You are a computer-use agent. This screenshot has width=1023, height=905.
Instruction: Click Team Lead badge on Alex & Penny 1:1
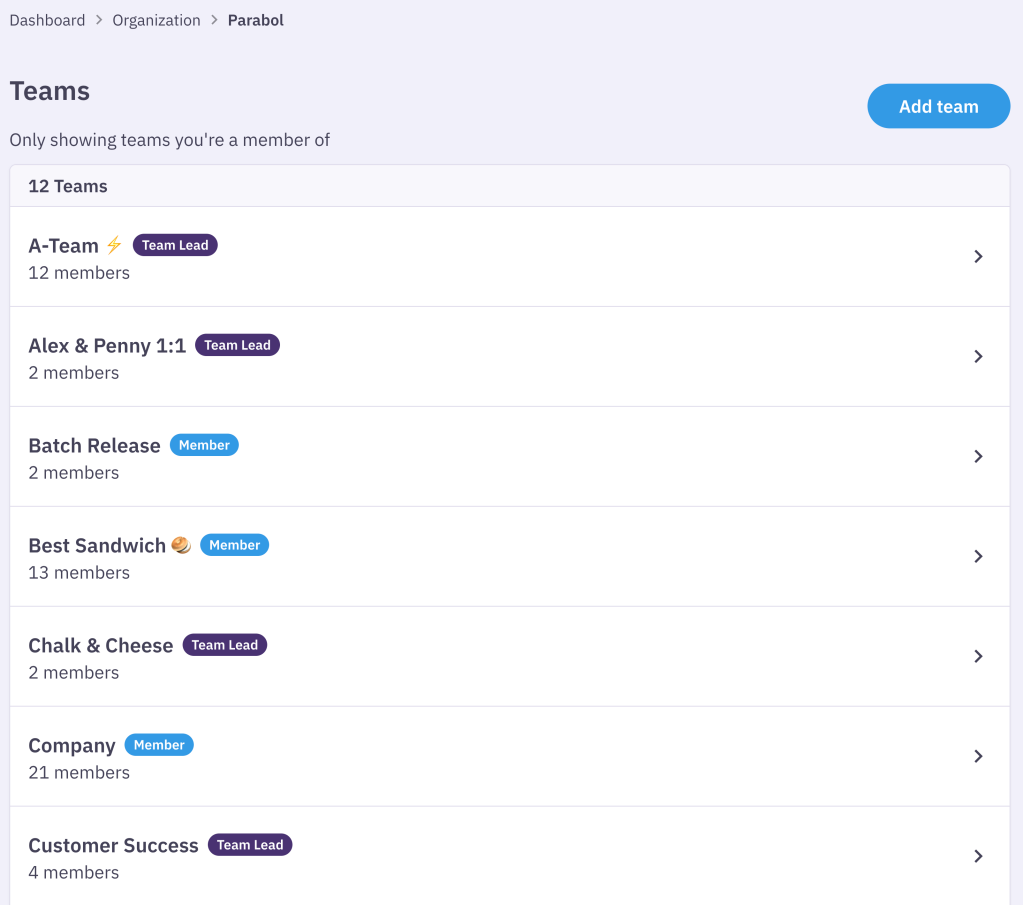[x=237, y=345]
